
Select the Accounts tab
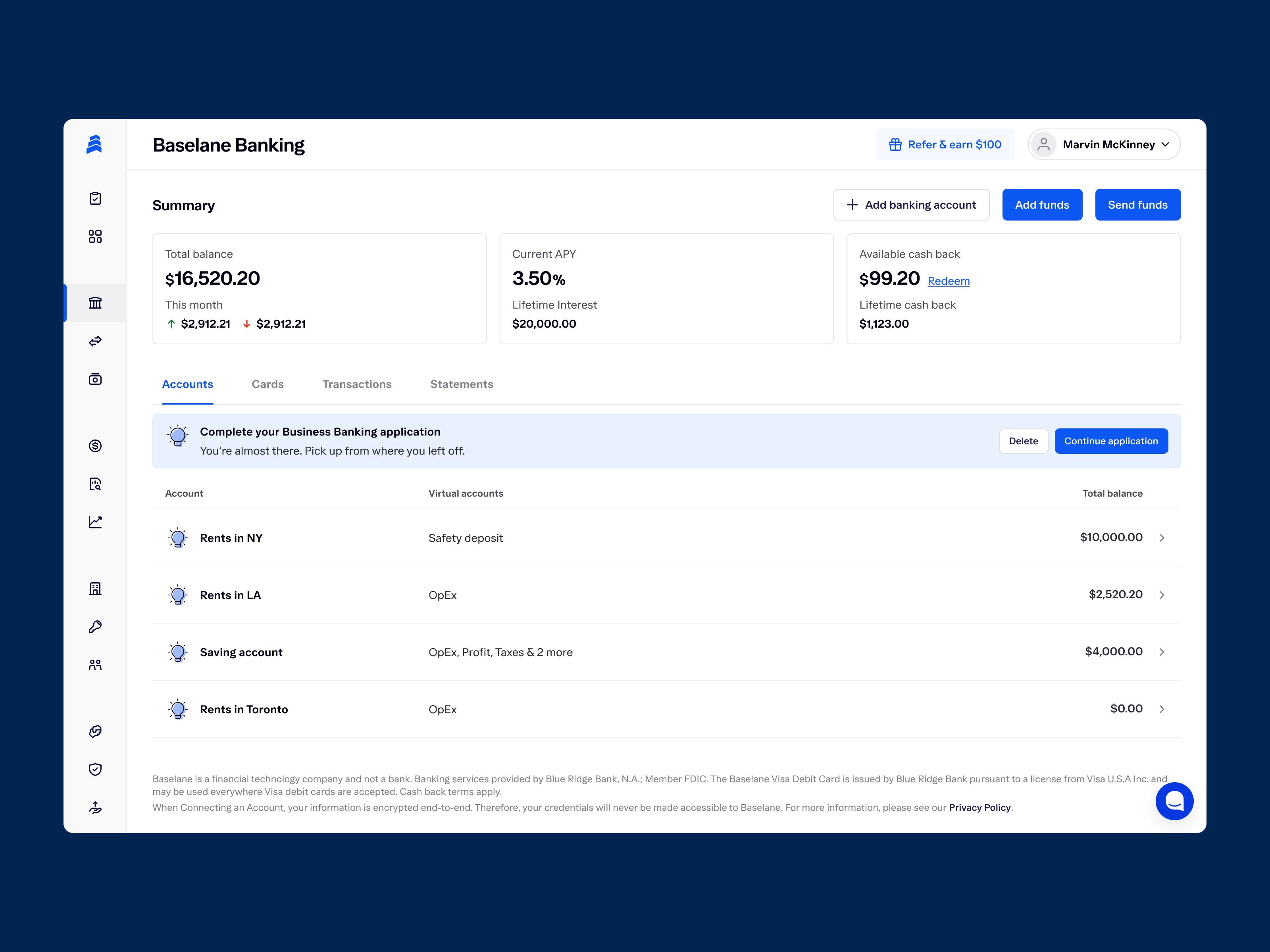(x=188, y=384)
